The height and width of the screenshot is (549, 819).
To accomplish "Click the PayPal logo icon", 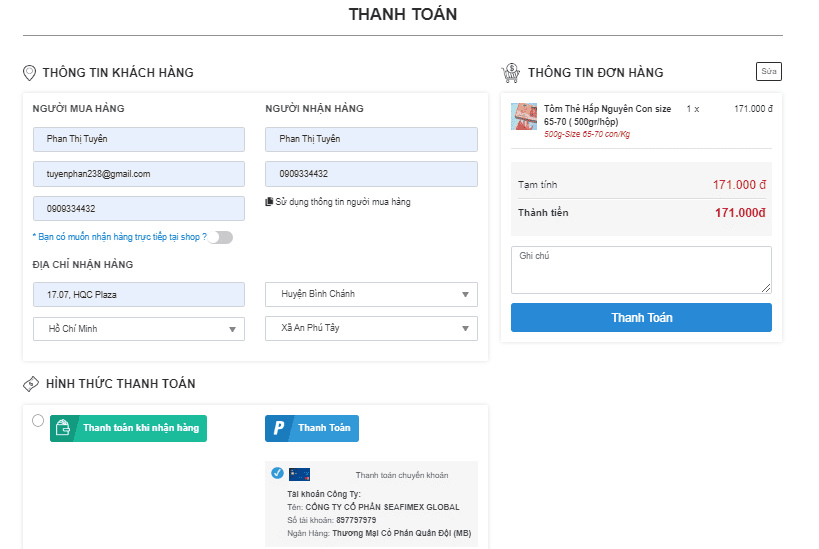I will (279, 428).
